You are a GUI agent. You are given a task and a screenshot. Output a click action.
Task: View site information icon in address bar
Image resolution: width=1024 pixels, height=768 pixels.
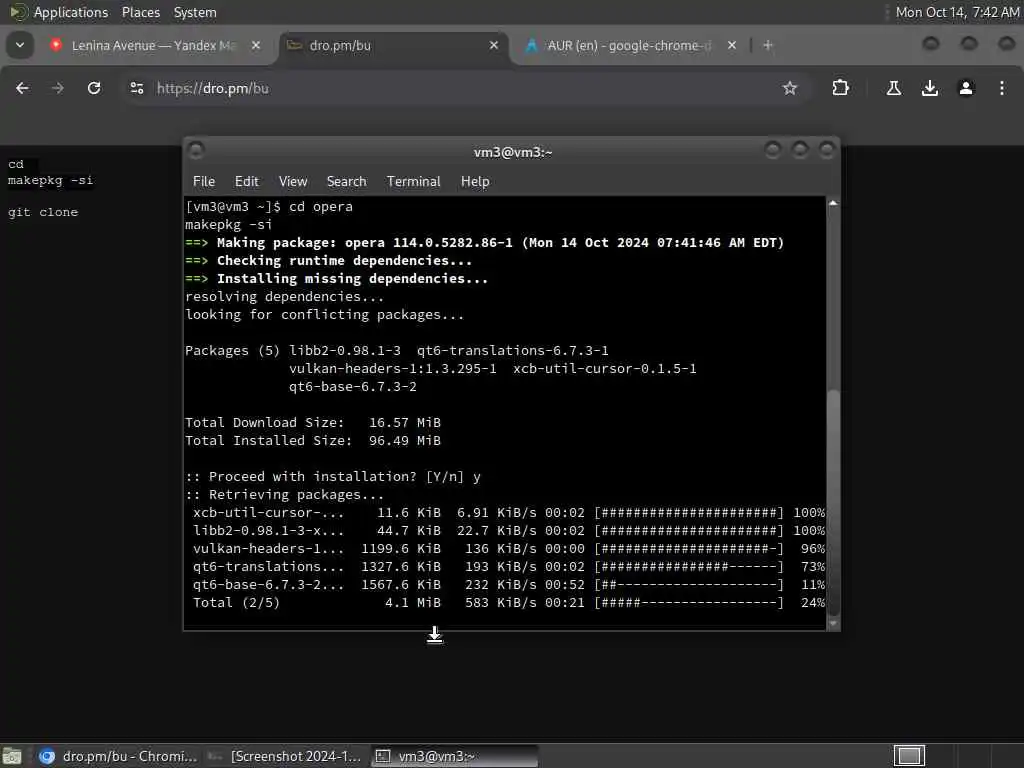[x=136, y=88]
